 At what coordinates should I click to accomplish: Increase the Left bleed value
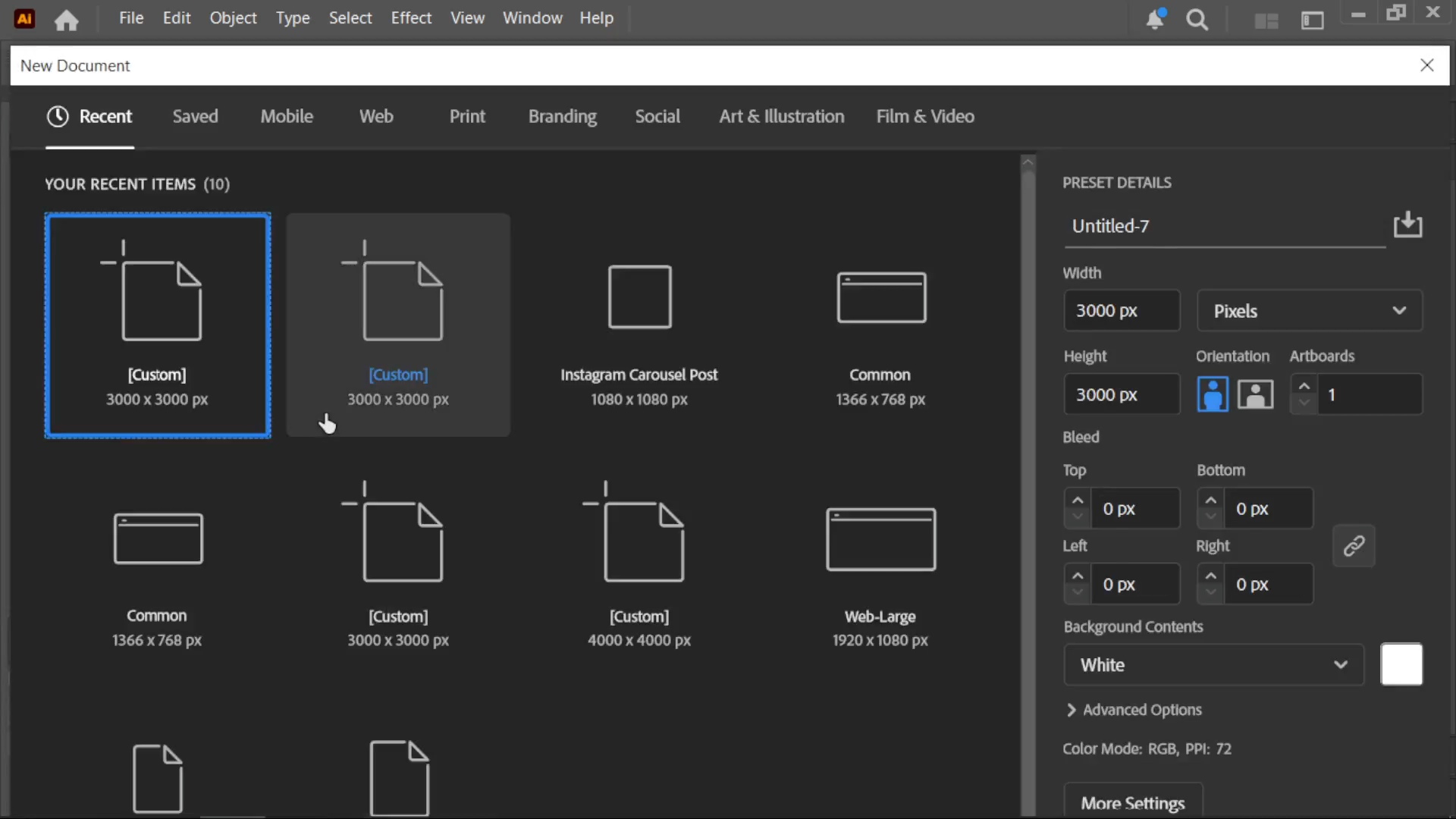(x=1078, y=576)
